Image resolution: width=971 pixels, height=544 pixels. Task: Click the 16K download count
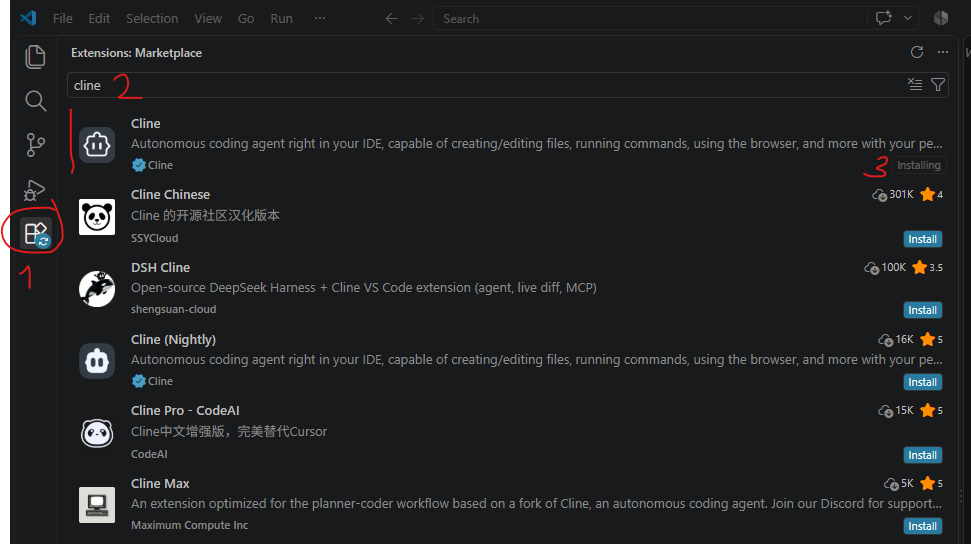(896, 340)
